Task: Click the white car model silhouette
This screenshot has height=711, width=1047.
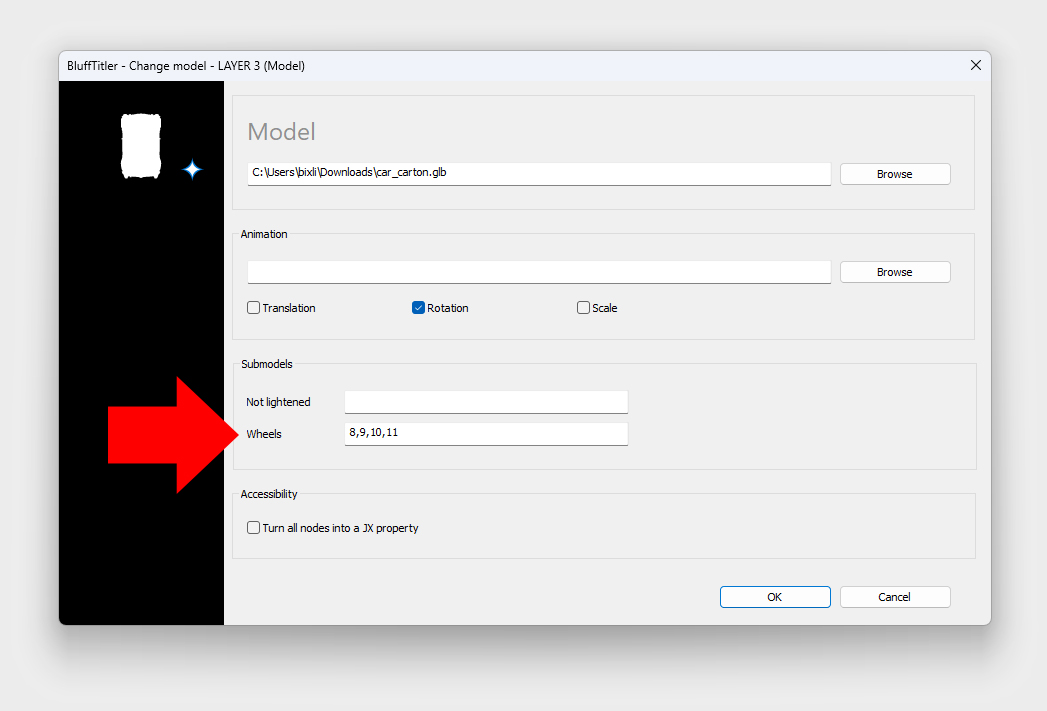Action: [140, 146]
